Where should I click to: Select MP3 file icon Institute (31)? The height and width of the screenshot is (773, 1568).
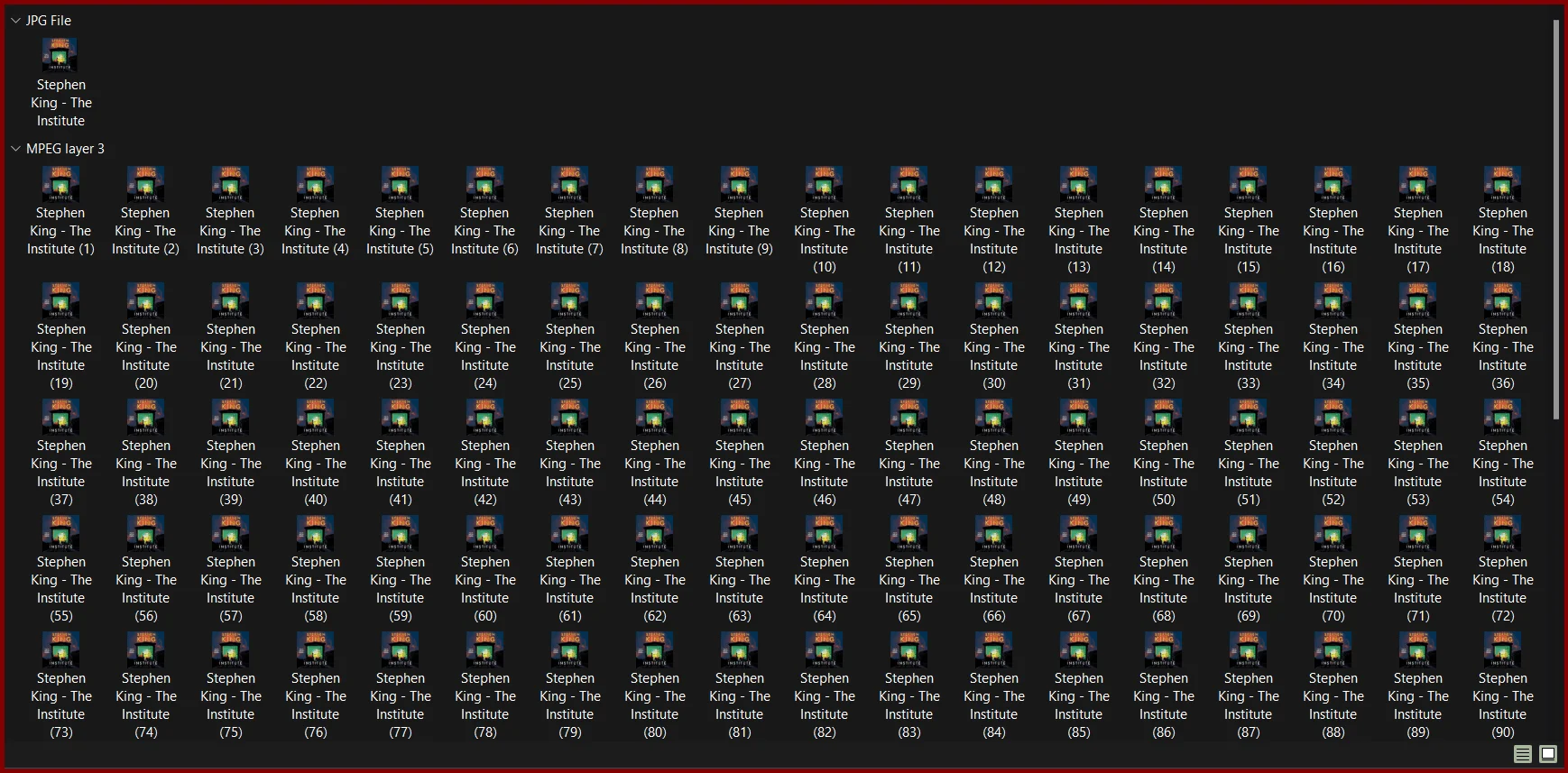[1078, 299]
